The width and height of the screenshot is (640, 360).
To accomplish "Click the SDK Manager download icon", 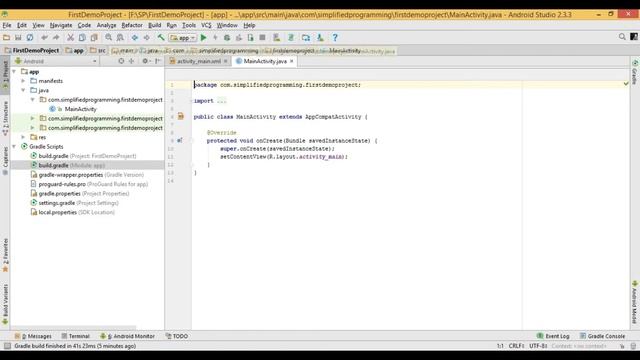I will click(320, 38).
